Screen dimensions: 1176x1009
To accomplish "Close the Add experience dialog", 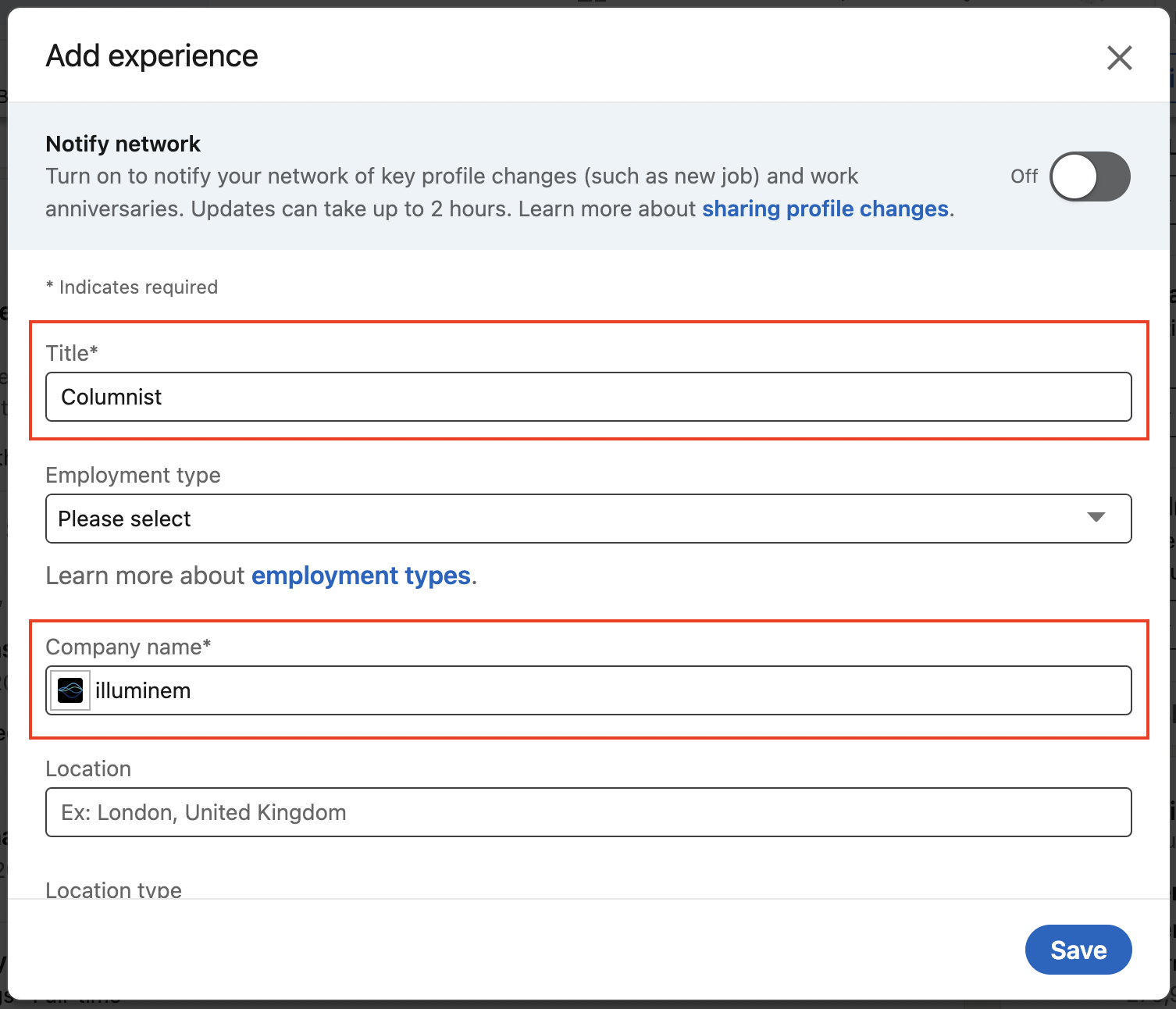I will [1119, 58].
